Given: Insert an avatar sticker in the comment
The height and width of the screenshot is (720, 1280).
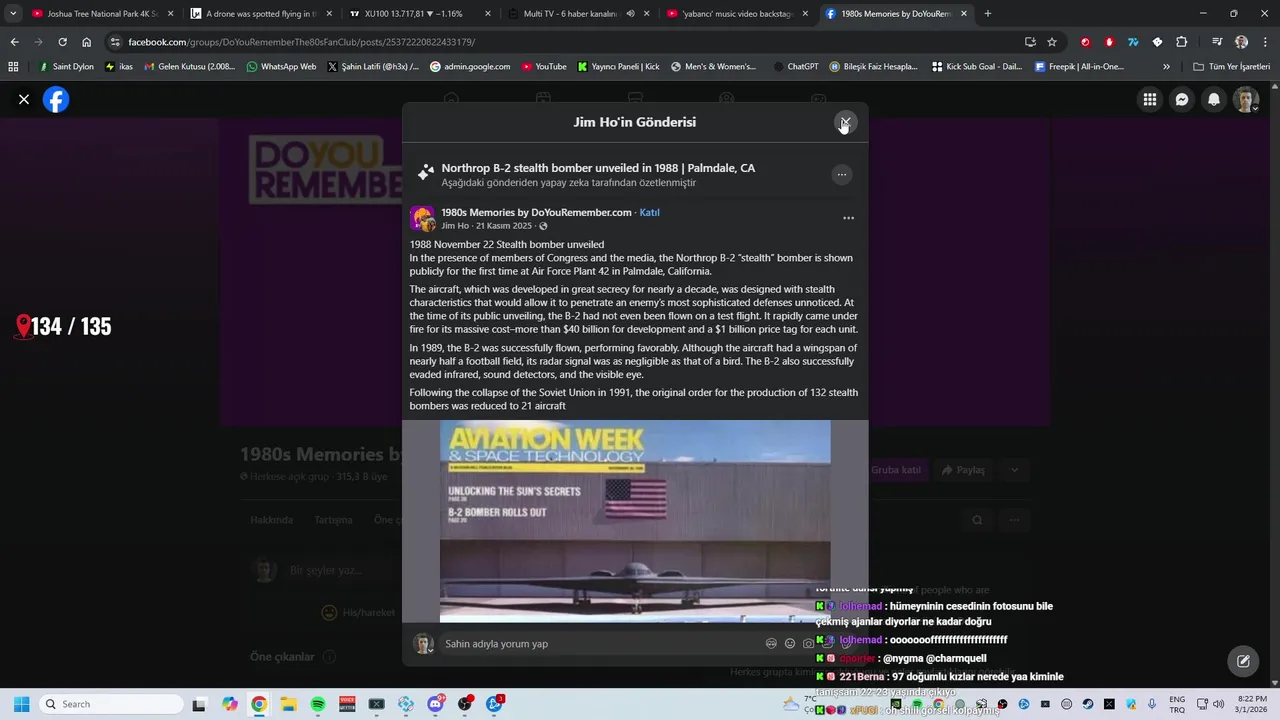Looking at the screenshot, I should click(x=771, y=644).
